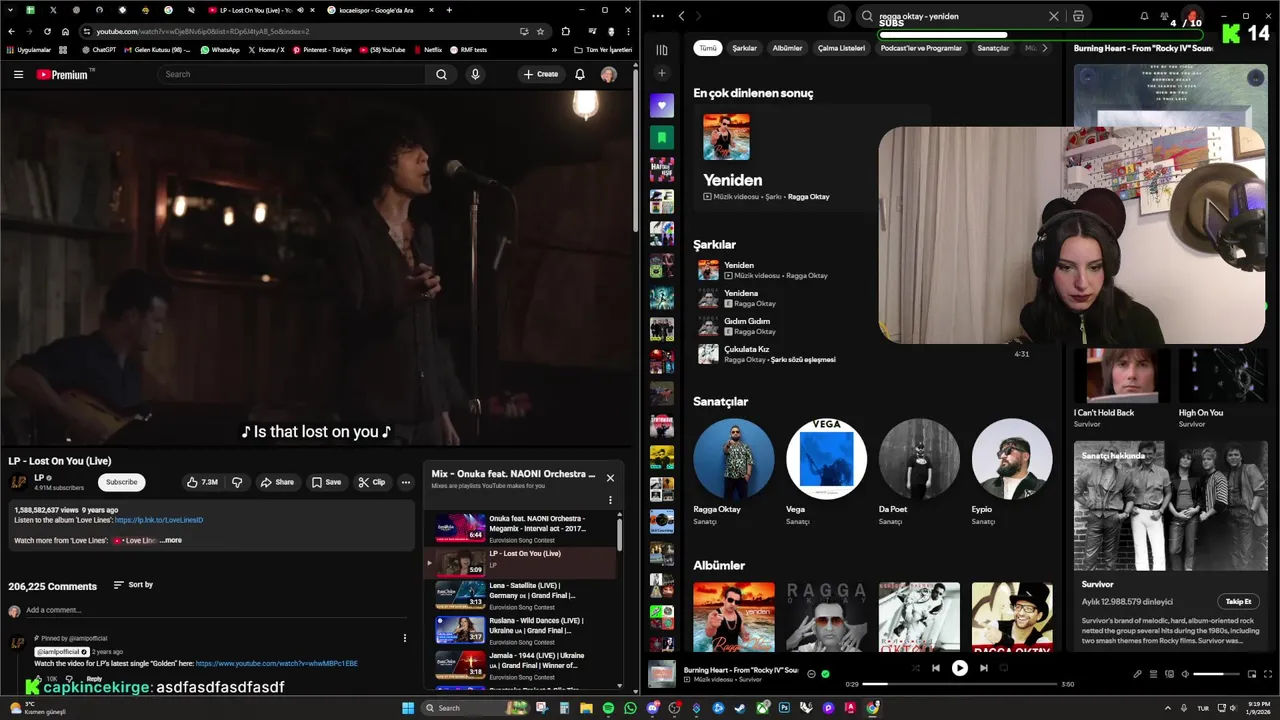Viewport: 1280px width, 720px height.
Task: Open Spotify queue icon
Action: click(x=1153, y=674)
